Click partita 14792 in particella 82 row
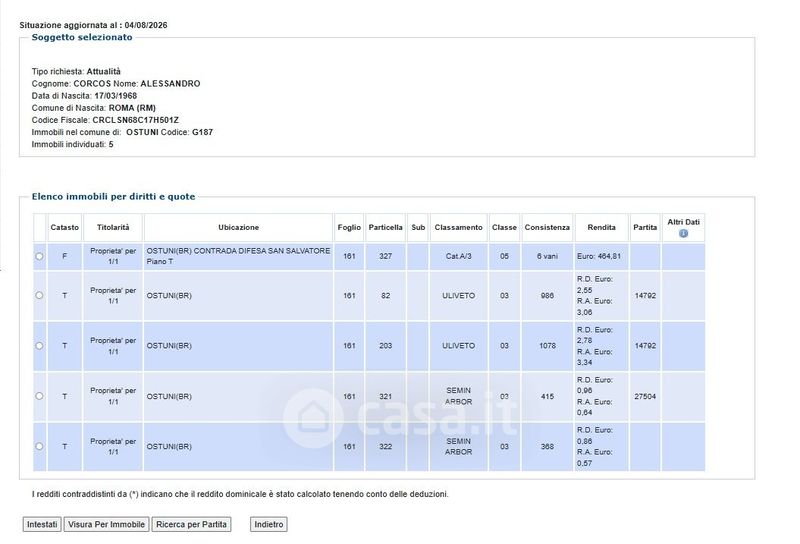Screen dimensions: 800x544 645,295
